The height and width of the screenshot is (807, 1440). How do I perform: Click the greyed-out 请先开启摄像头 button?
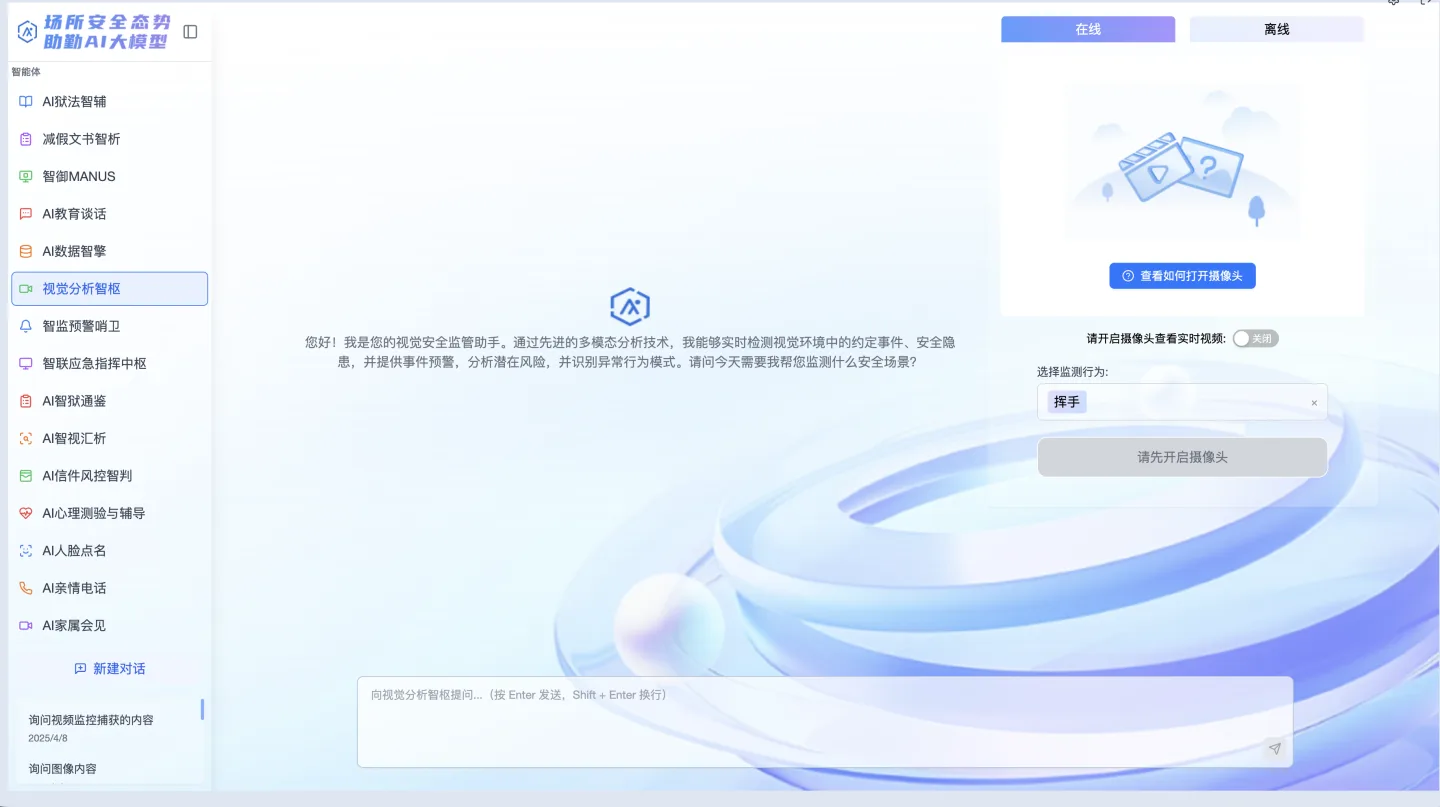1182,457
